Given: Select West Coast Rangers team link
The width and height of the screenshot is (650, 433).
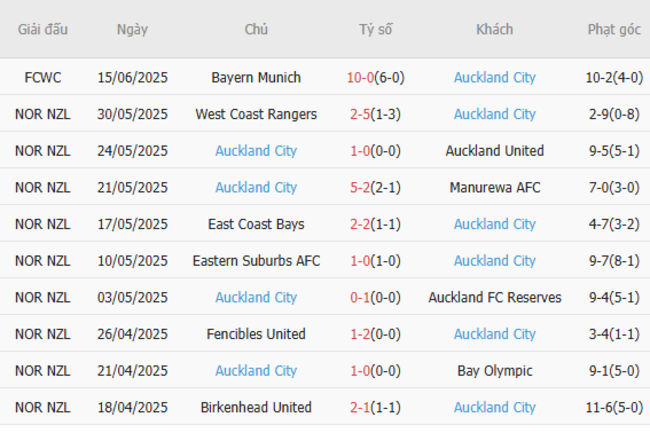Looking at the screenshot, I should pos(256,114).
